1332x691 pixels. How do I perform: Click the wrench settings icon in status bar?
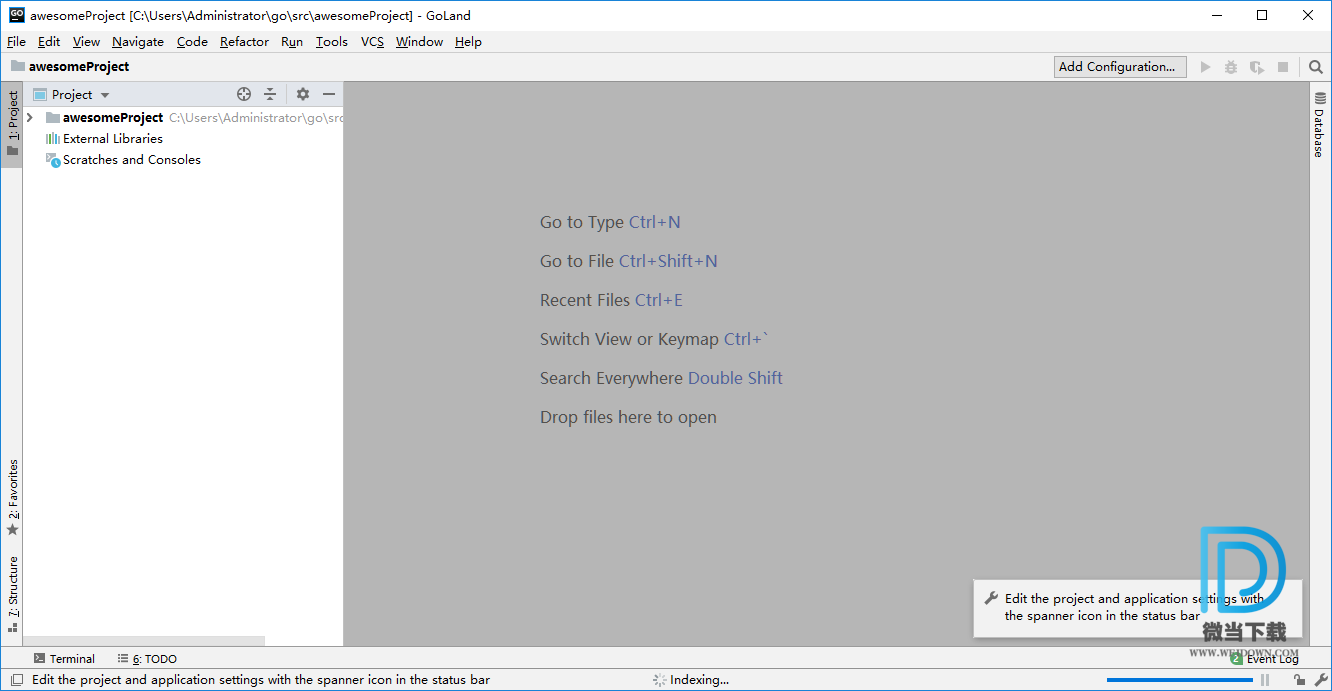pos(1320,680)
